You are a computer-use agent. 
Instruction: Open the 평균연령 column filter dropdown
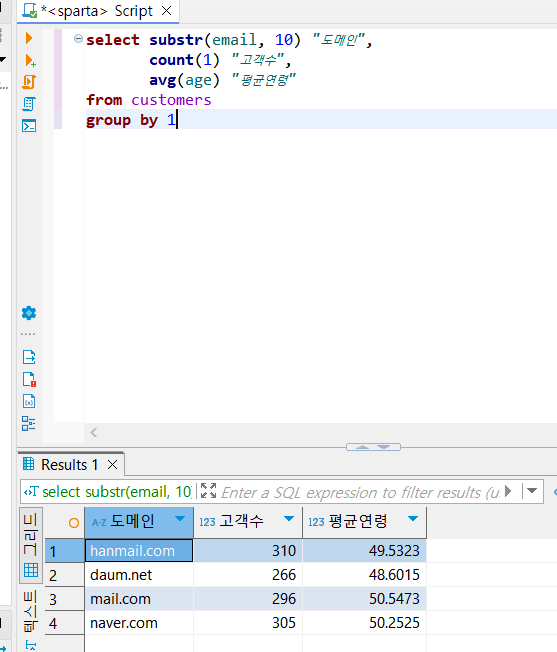pyautogui.click(x=413, y=519)
